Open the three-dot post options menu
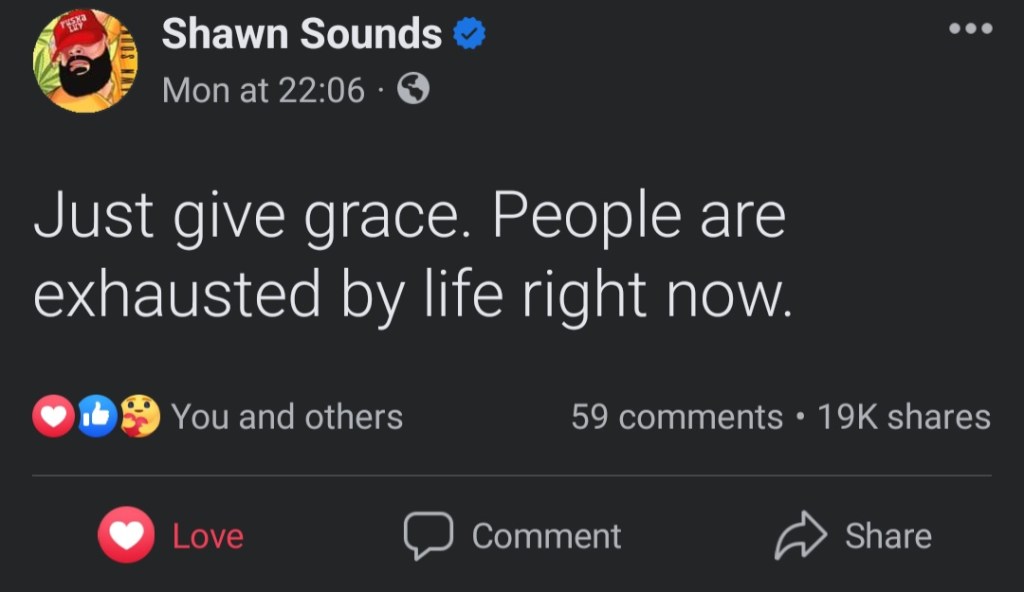Screen dimensions: 1024x592 [970, 28]
